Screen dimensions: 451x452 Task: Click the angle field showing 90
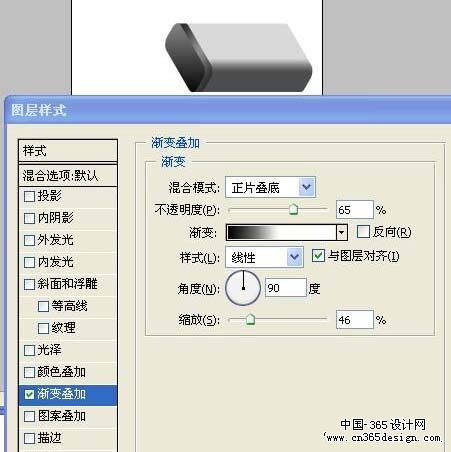point(286,288)
